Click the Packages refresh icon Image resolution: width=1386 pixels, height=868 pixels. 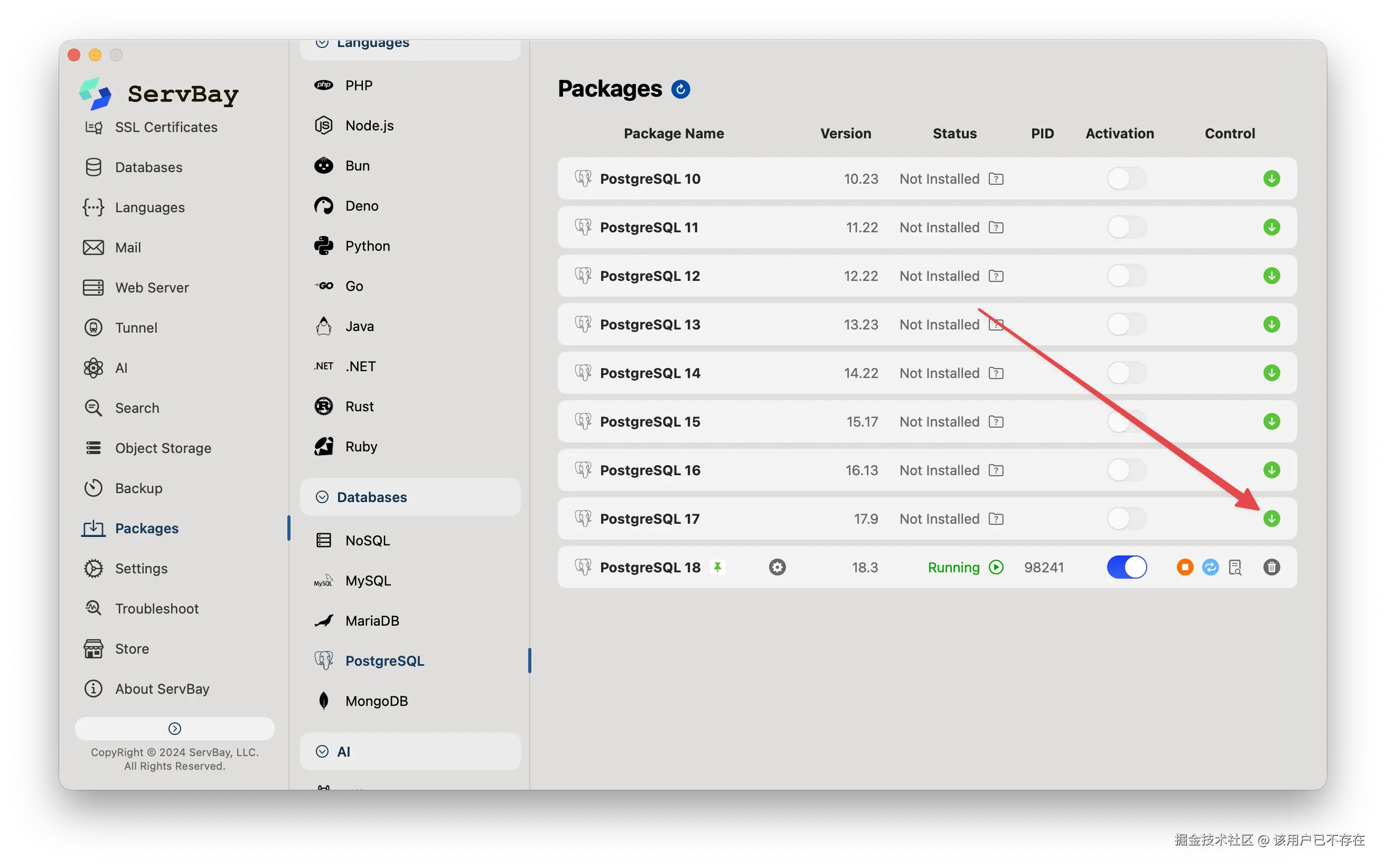(680, 89)
